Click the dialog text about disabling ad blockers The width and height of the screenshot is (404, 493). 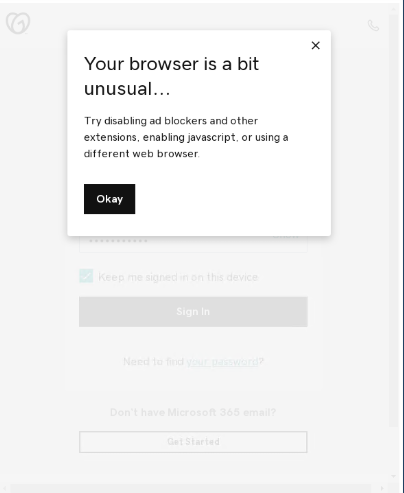pyautogui.click(x=186, y=137)
